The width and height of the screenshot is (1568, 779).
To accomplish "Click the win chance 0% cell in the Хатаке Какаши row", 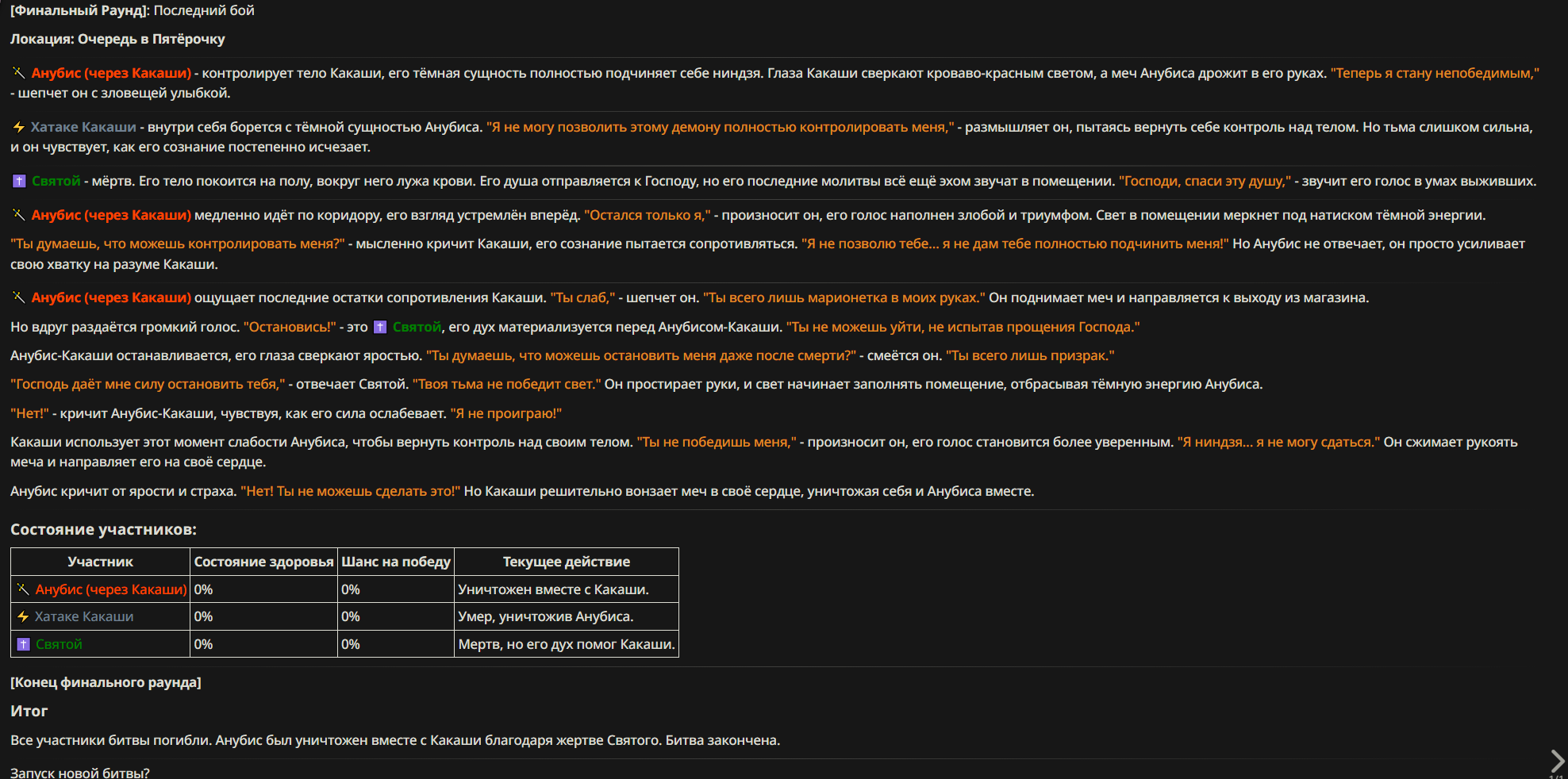I will click(x=396, y=616).
